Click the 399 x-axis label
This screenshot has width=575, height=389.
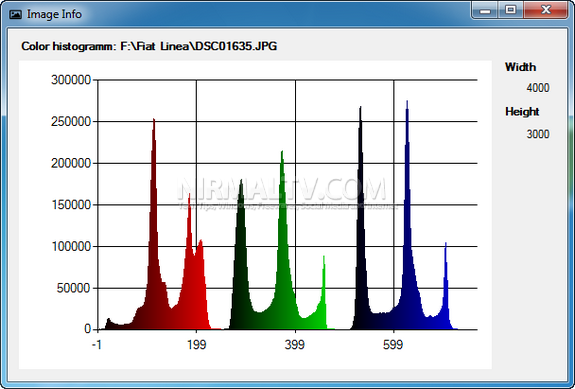[x=295, y=345]
